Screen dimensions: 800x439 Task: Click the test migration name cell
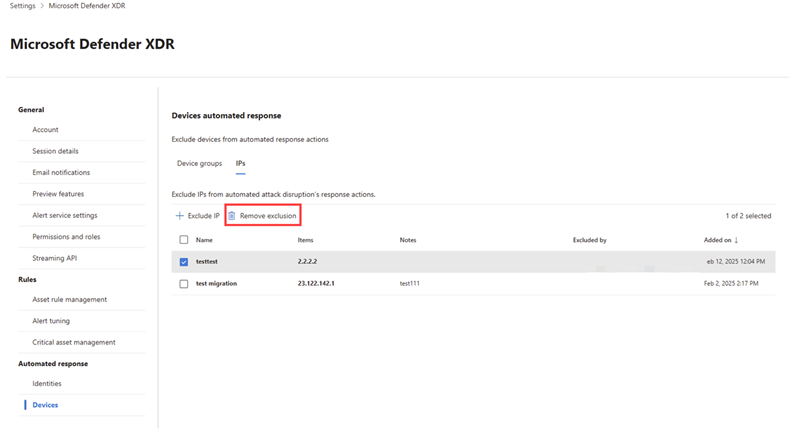(216, 283)
